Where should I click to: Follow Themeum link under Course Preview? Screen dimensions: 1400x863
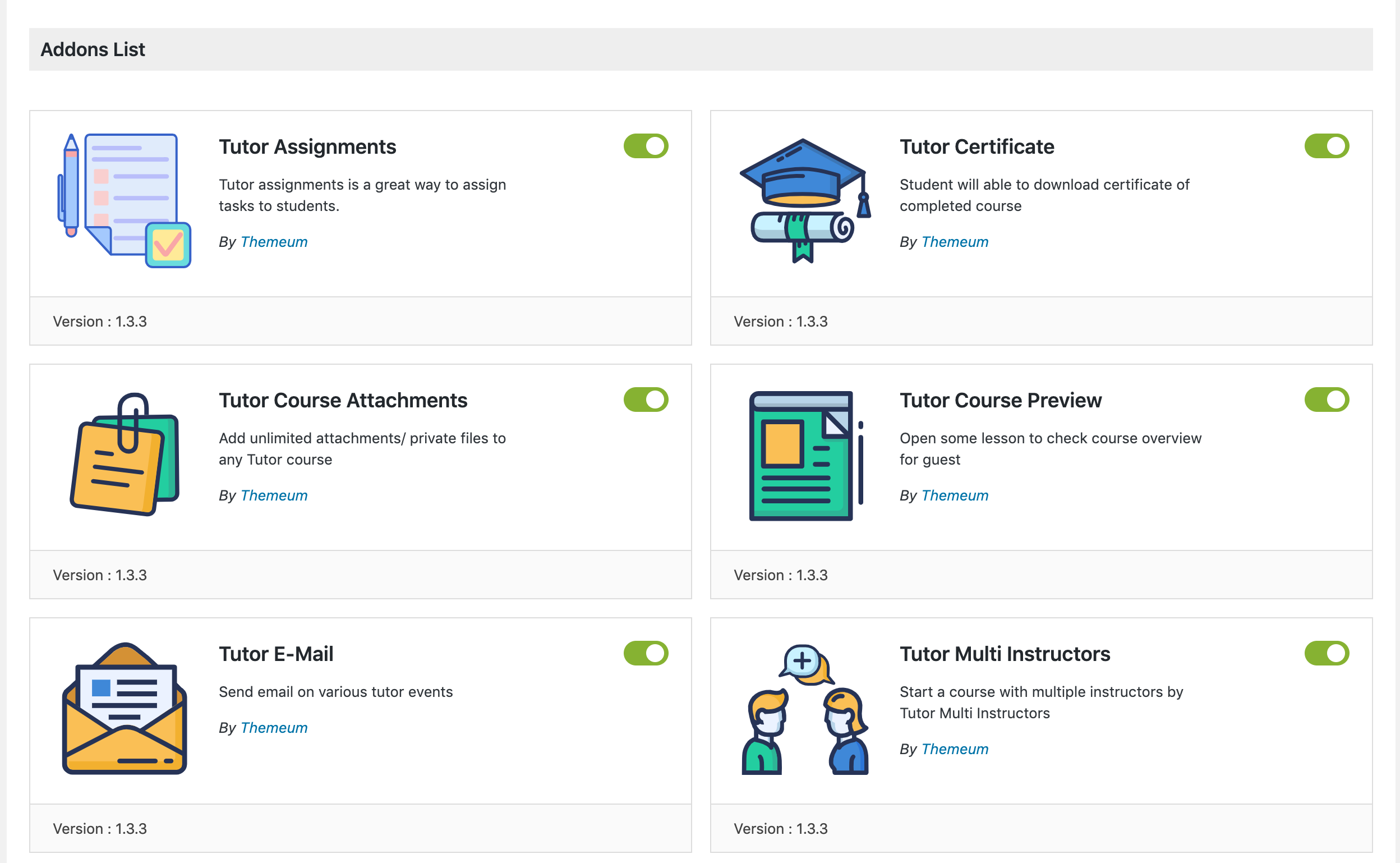[x=955, y=495]
